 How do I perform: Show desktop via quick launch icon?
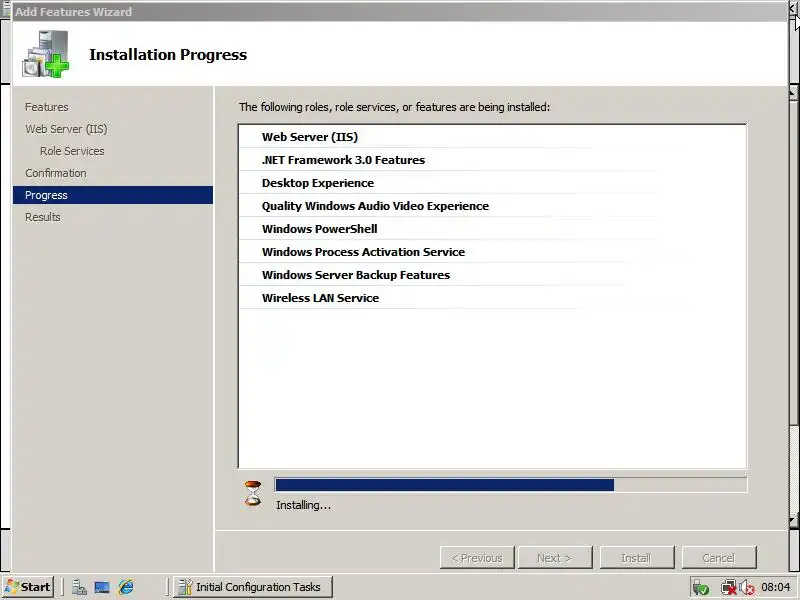coord(102,587)
